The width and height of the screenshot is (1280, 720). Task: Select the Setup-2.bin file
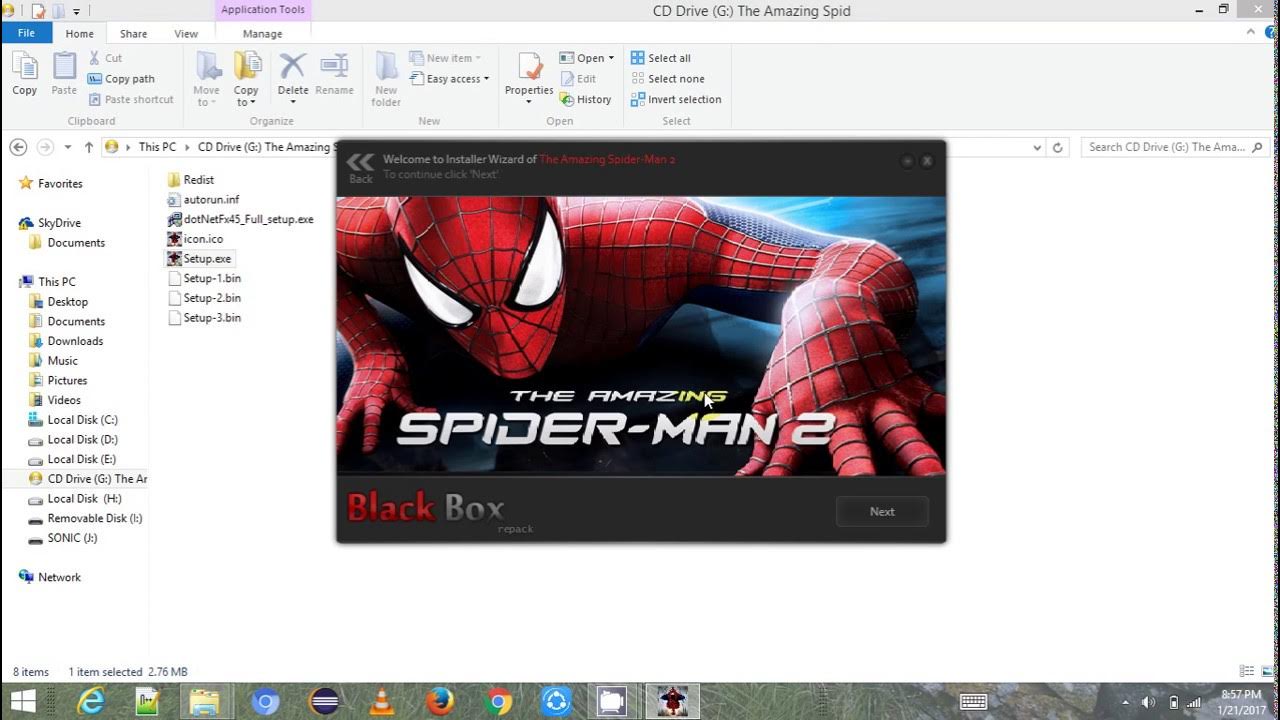tap(204, 298)
